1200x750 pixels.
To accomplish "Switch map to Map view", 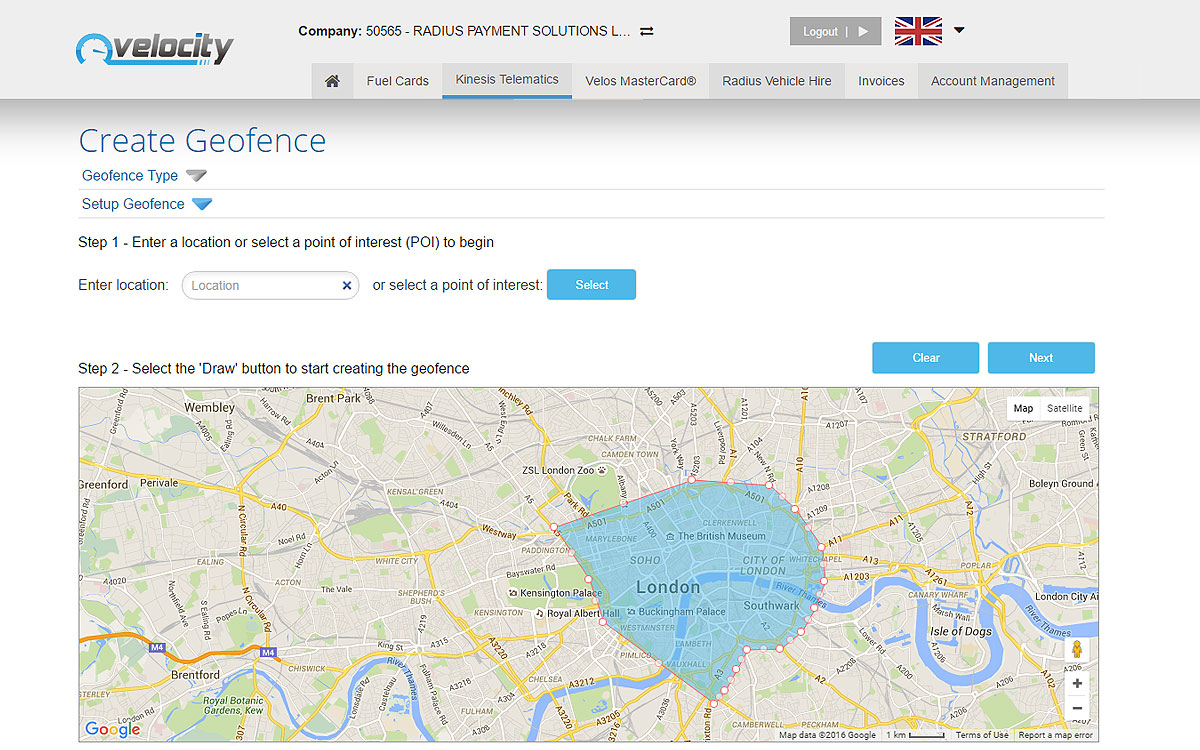I will [x=1023, y=408].
